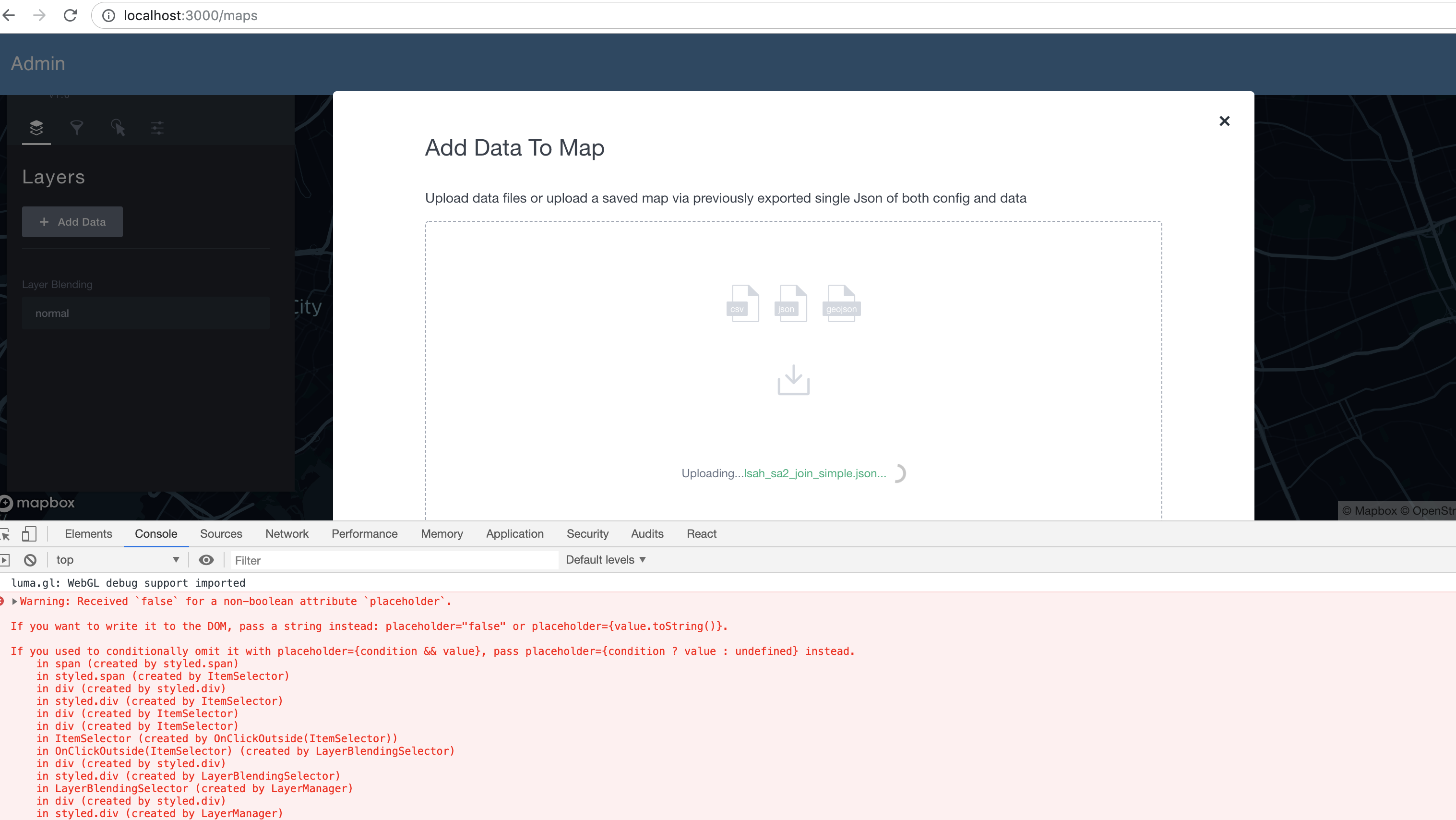Click the console Filter input field

[x=393, y=560]
